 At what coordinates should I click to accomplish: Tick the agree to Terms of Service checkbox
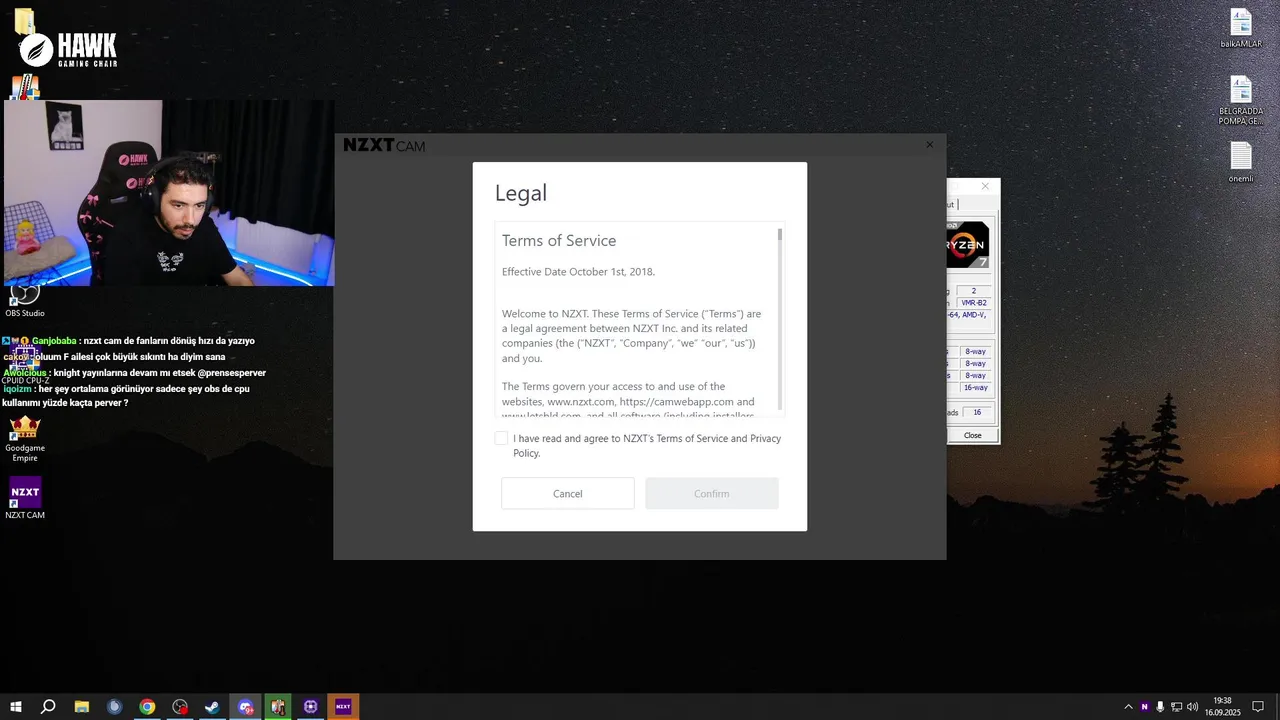(x=501, y=439)
